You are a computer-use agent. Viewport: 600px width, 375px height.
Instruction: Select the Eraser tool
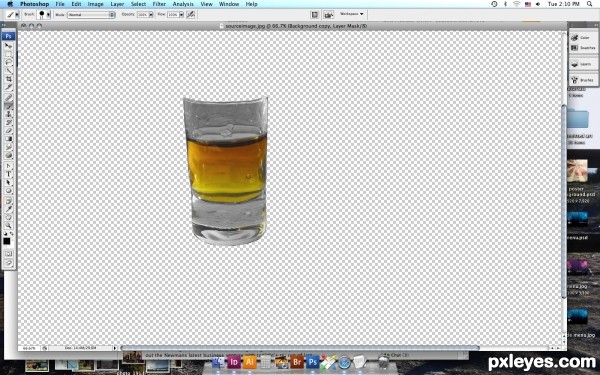[x=8, y=131]
